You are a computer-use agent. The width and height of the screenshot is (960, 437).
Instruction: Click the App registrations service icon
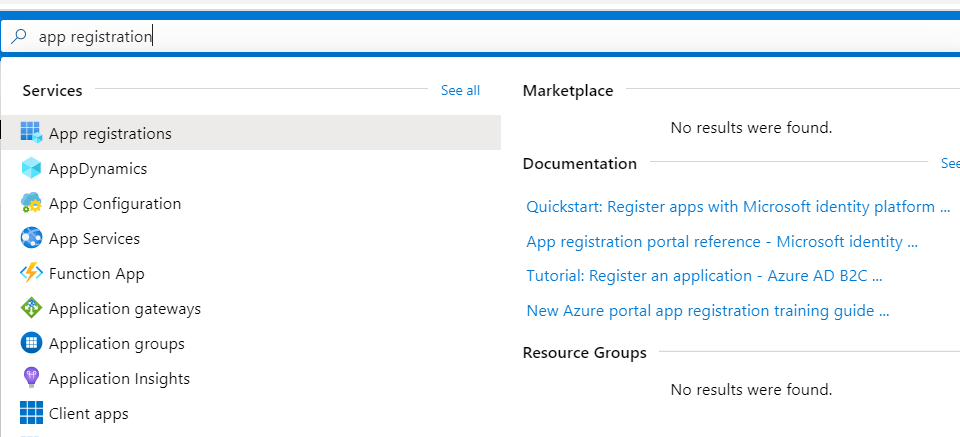click(x=31, y=133)
